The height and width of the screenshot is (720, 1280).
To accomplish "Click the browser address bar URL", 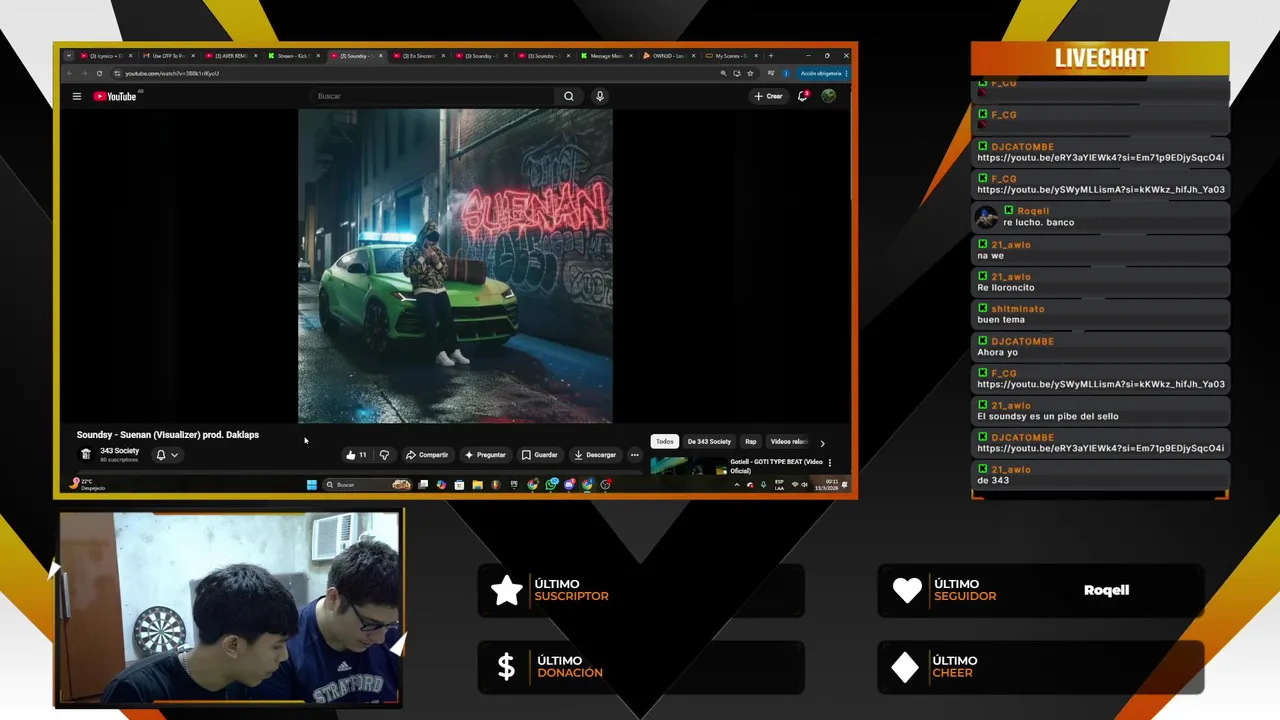I will [x=172, y=73].
